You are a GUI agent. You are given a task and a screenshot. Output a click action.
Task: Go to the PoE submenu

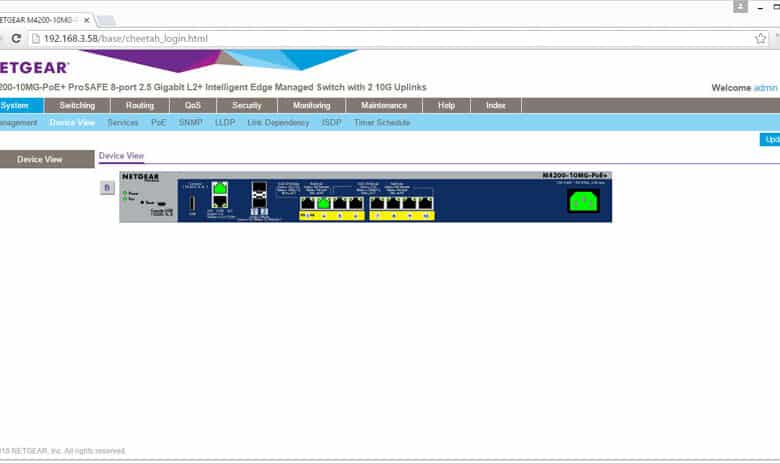pos(159,122)
